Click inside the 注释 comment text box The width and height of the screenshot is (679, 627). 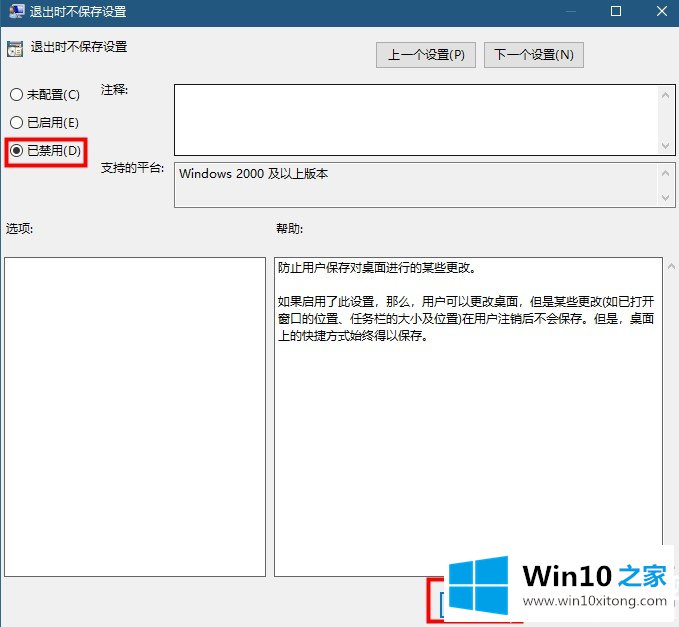[x=416, y=120]
